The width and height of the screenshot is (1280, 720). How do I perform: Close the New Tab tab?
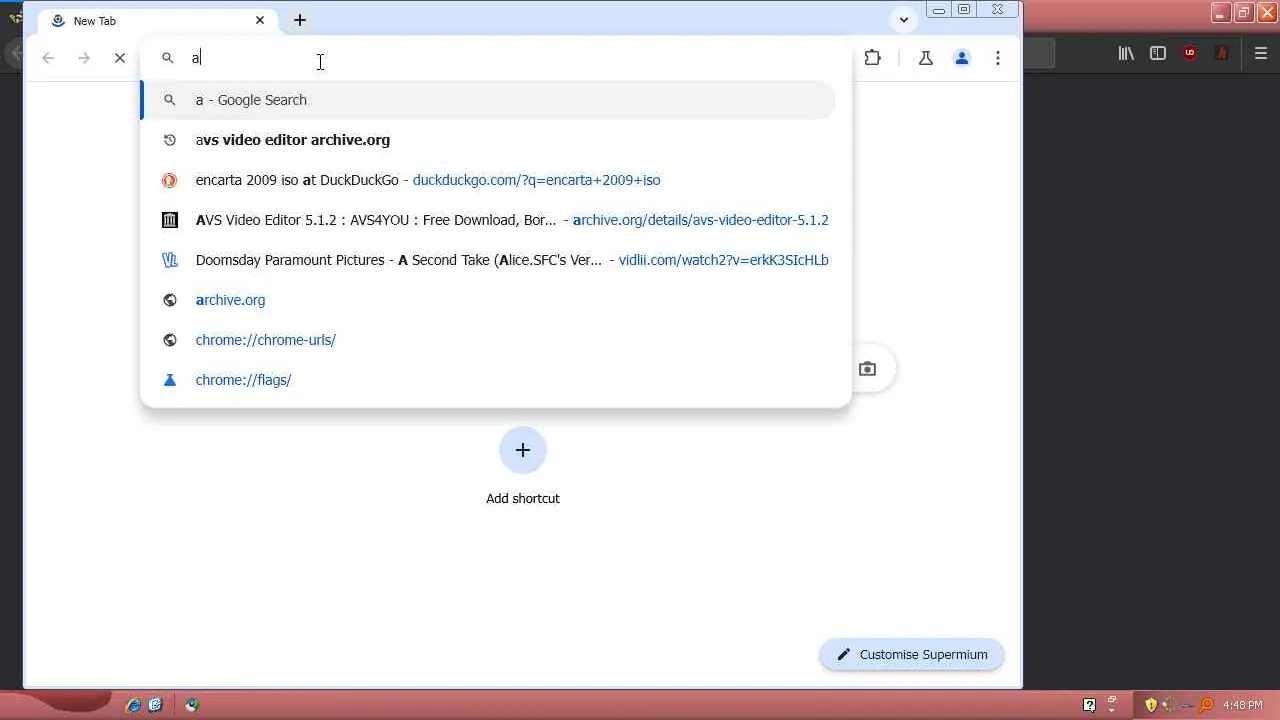click(260, 20)
